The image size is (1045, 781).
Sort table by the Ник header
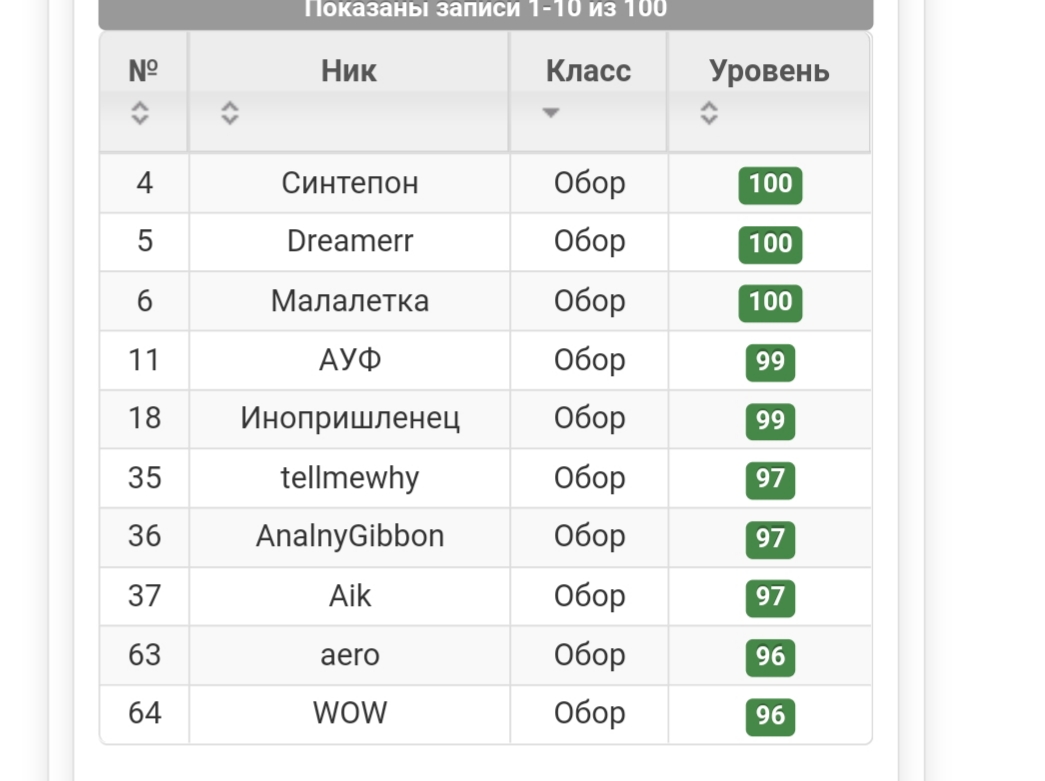(349, 71)
